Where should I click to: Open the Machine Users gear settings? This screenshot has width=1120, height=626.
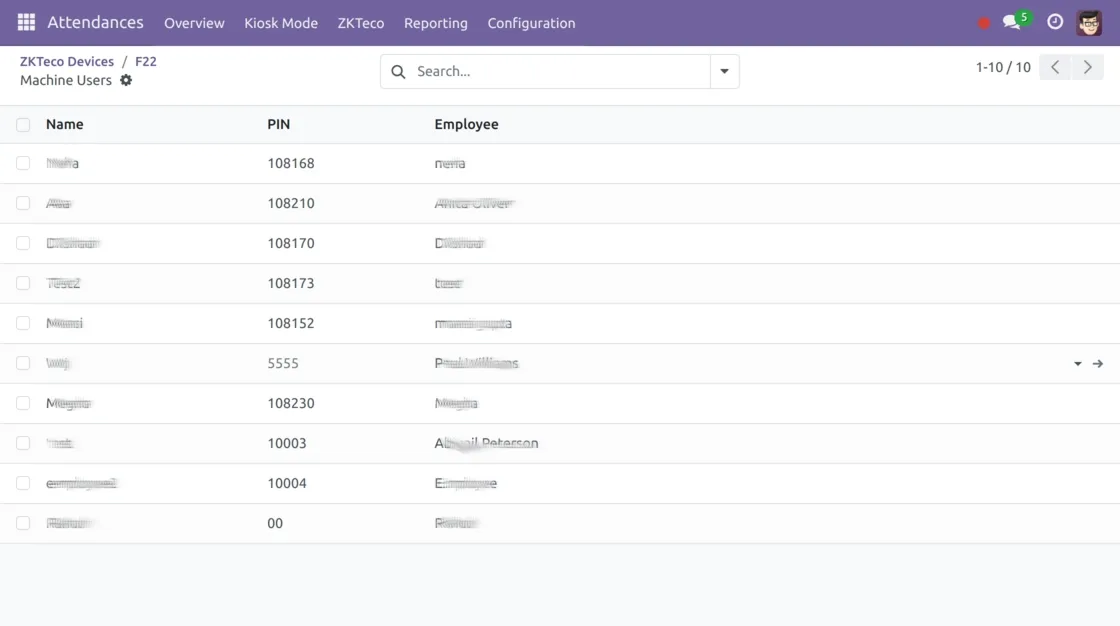pos(126,80)
